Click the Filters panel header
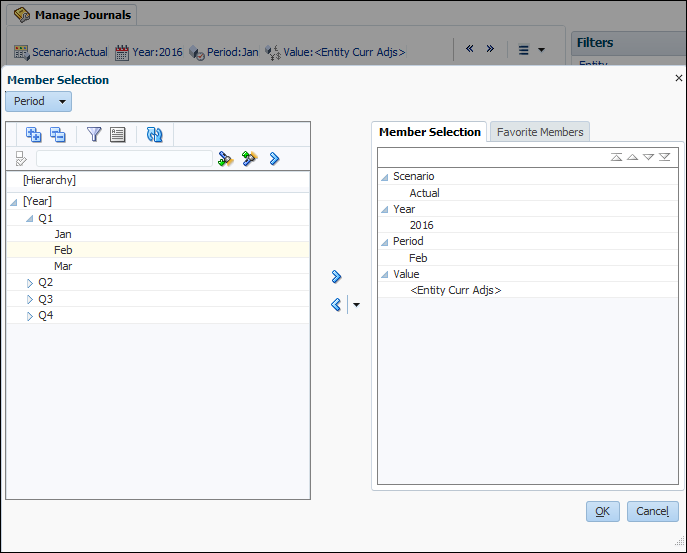Screen dimensions: 687x553 click(x=629, y=43)
